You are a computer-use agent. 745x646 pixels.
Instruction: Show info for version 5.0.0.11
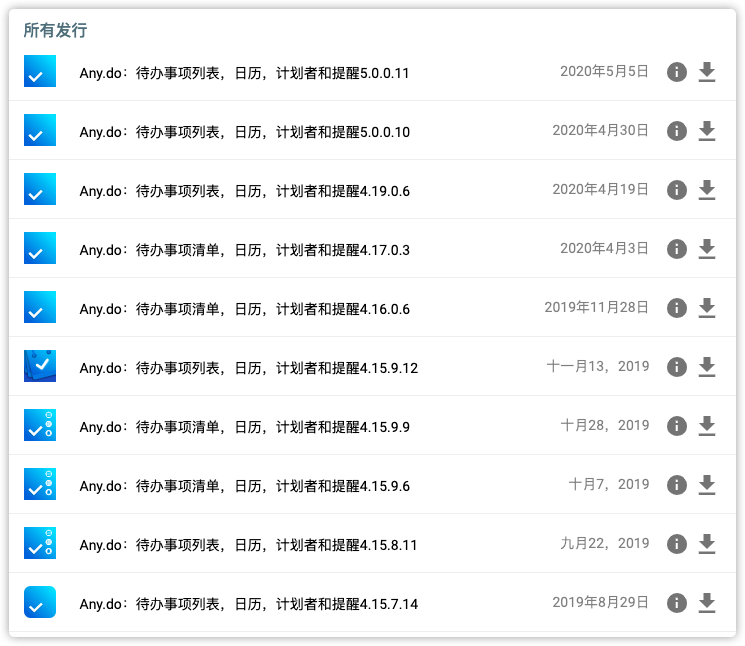[677, 72]
